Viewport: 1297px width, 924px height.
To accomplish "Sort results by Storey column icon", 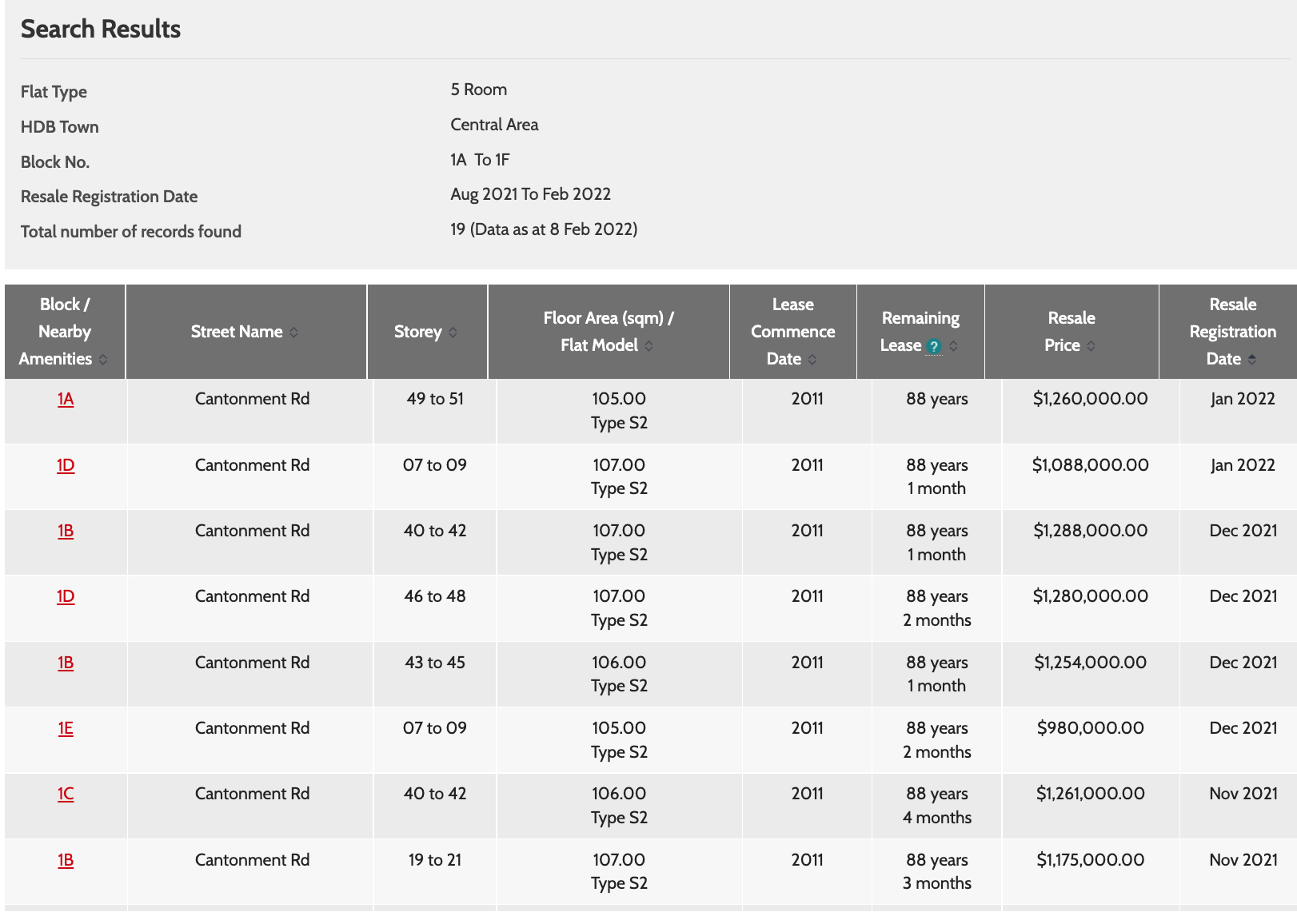I will pos(453,333).
